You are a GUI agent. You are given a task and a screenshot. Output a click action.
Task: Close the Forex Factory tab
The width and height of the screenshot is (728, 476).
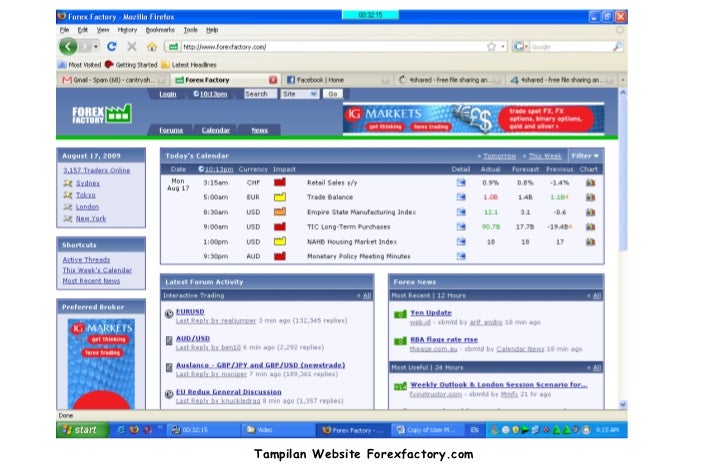[273, 80]
